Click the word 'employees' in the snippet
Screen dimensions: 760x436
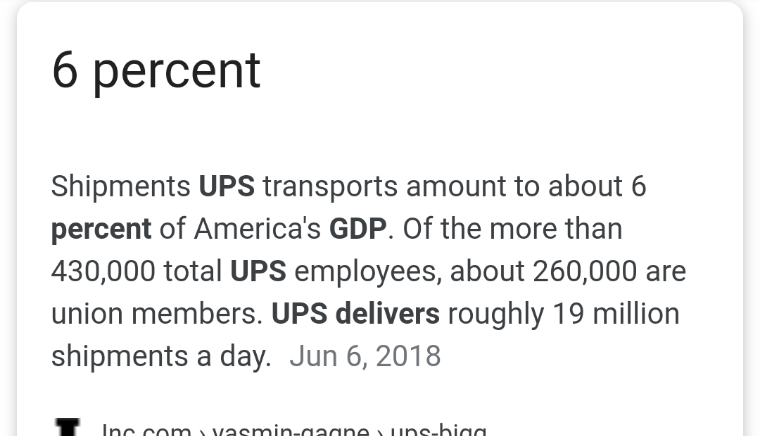tap(368, 273)
